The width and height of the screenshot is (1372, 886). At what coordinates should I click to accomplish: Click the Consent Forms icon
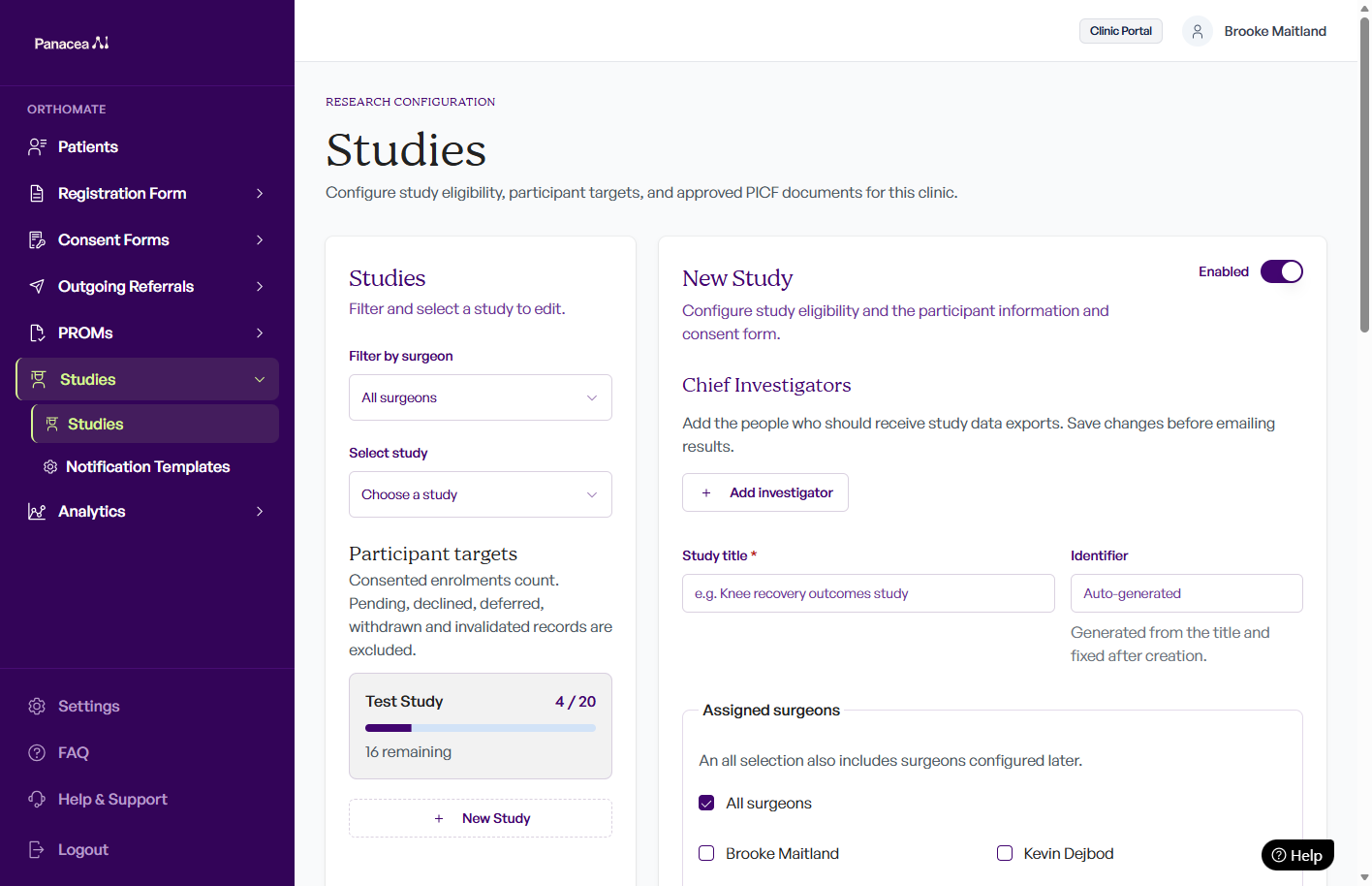[37, 239]
